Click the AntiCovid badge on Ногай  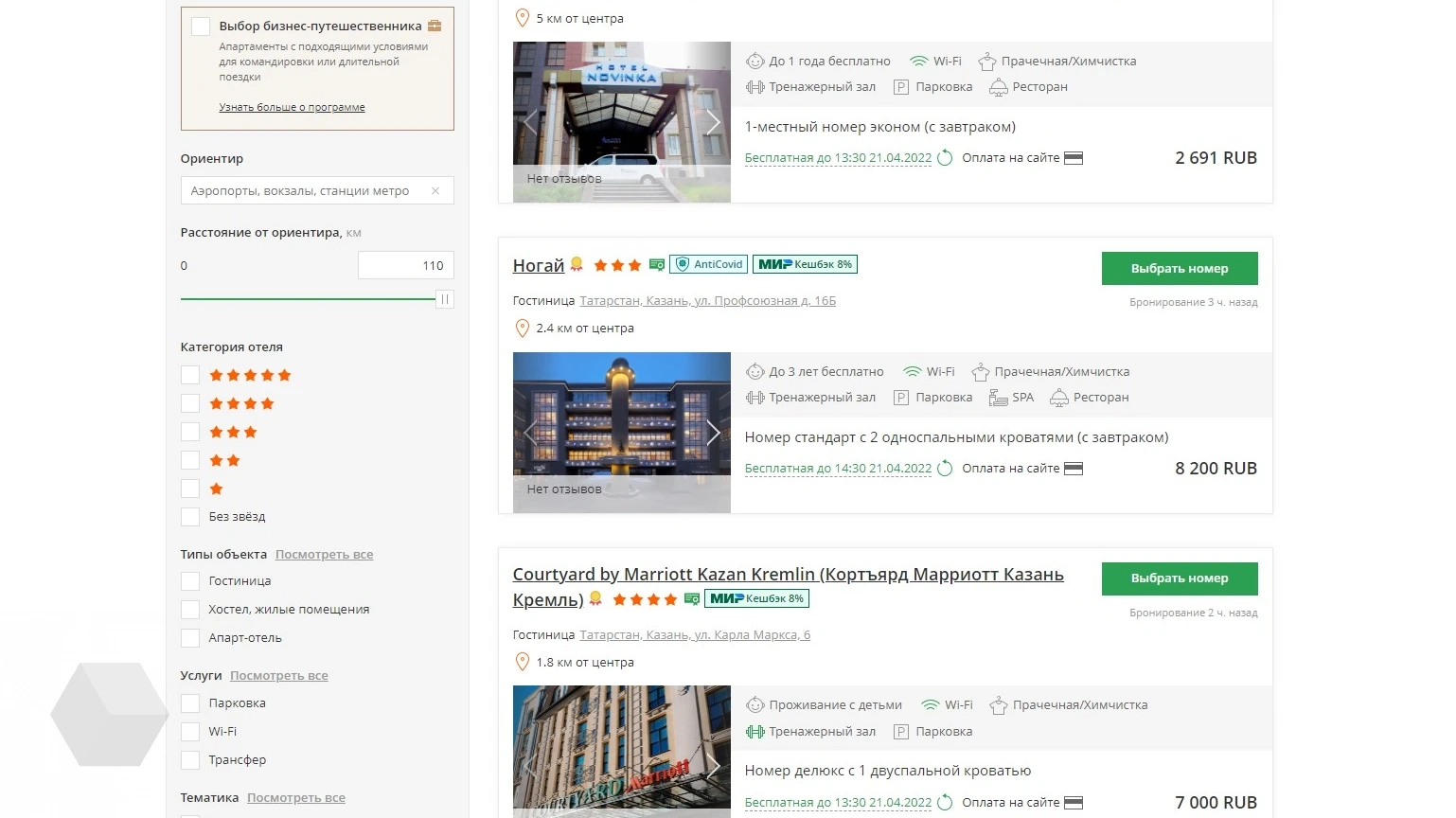tap(708, 264)
